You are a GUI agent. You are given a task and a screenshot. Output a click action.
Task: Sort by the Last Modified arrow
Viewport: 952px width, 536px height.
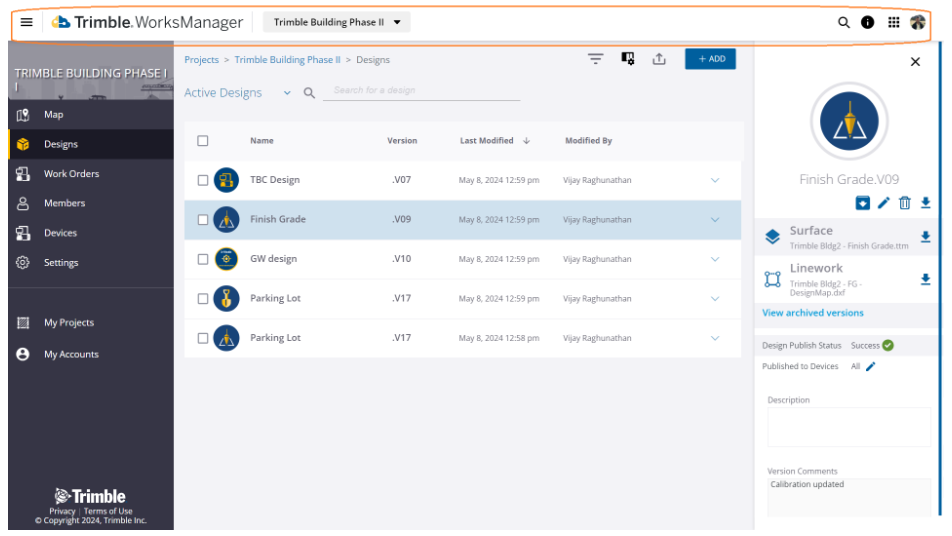coord(526,141)
